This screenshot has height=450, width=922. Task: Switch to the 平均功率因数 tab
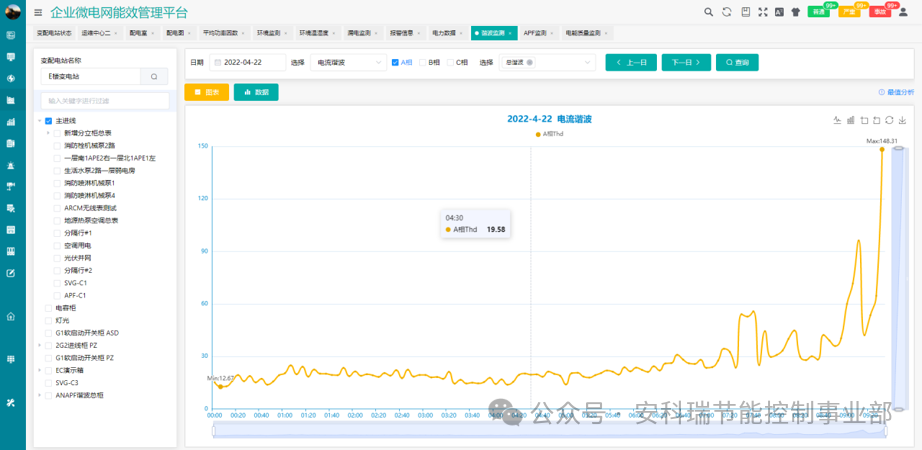click(221, 34)
